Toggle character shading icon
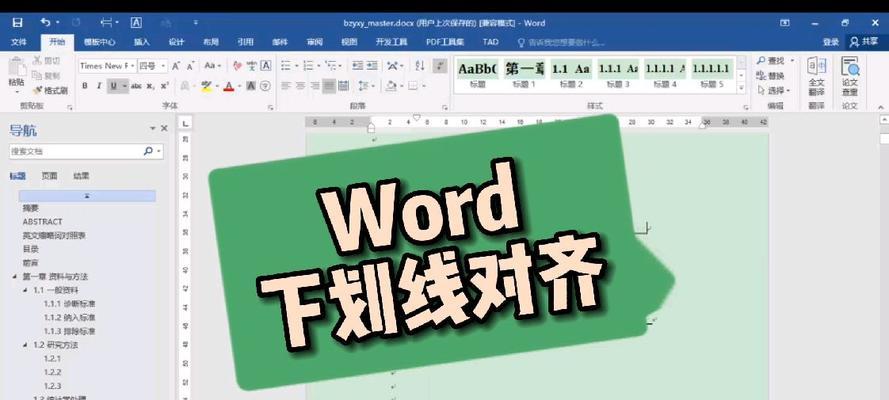This screenshot has height=400, width=889. [251, 86]
